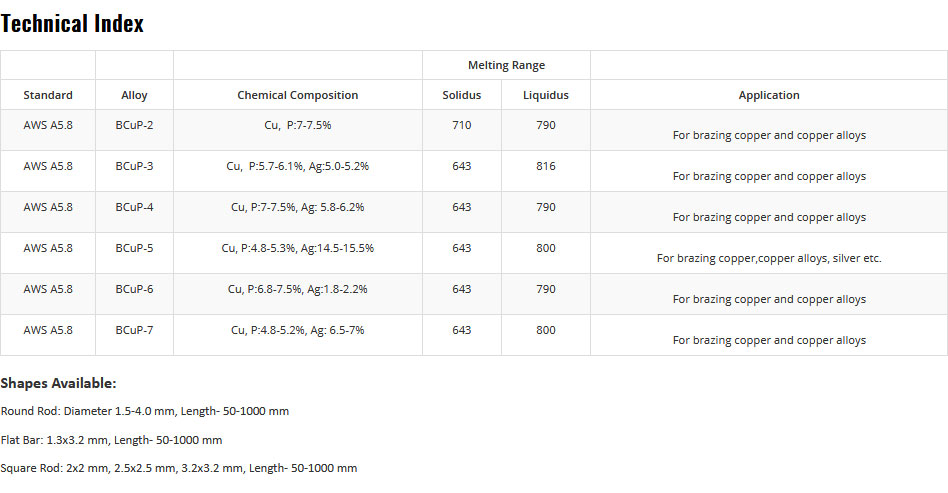Select the Solidus column header
The height and width of the screenshot is (493, 948).
coord(462,95)
